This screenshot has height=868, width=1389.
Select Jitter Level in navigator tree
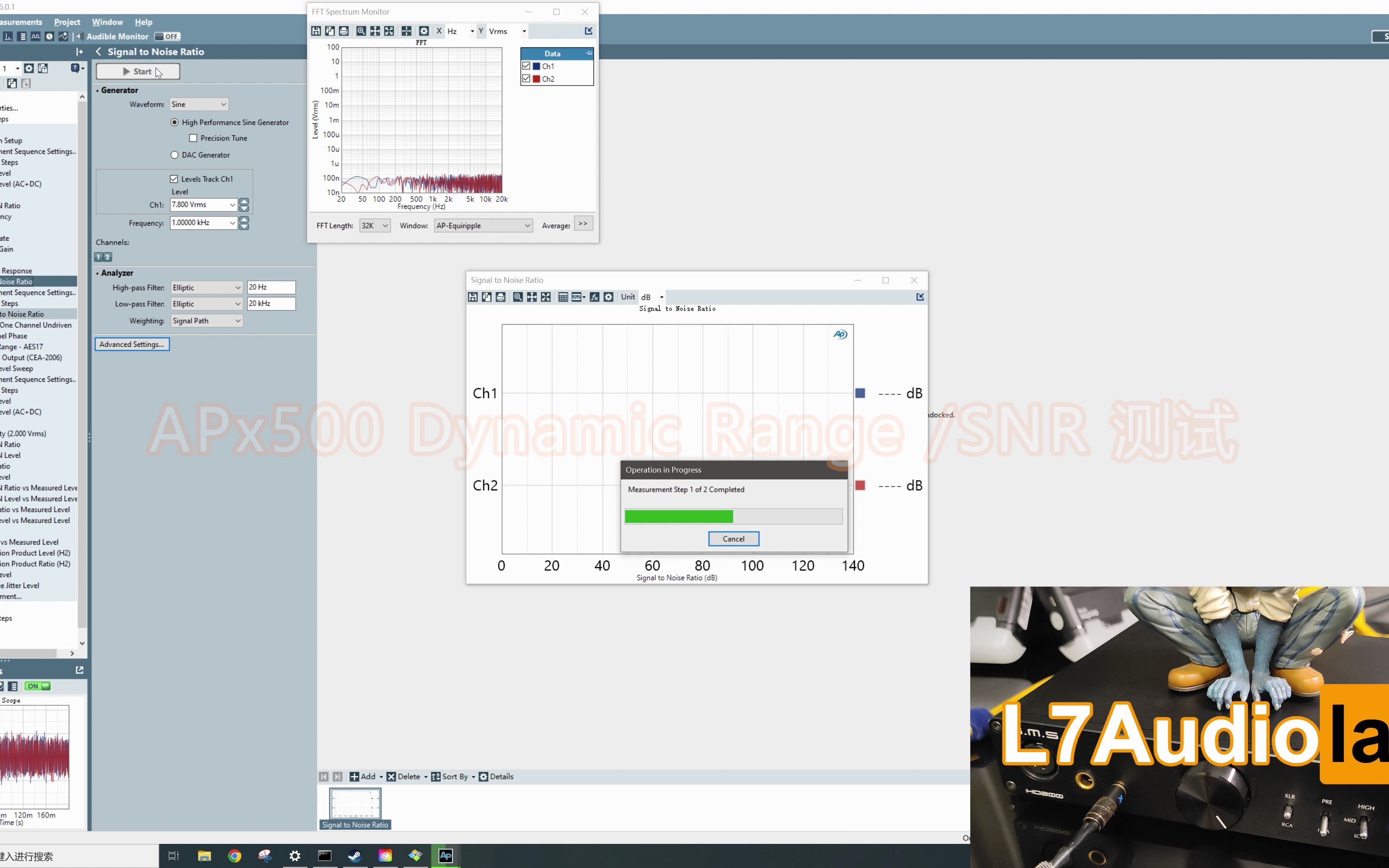20,585
